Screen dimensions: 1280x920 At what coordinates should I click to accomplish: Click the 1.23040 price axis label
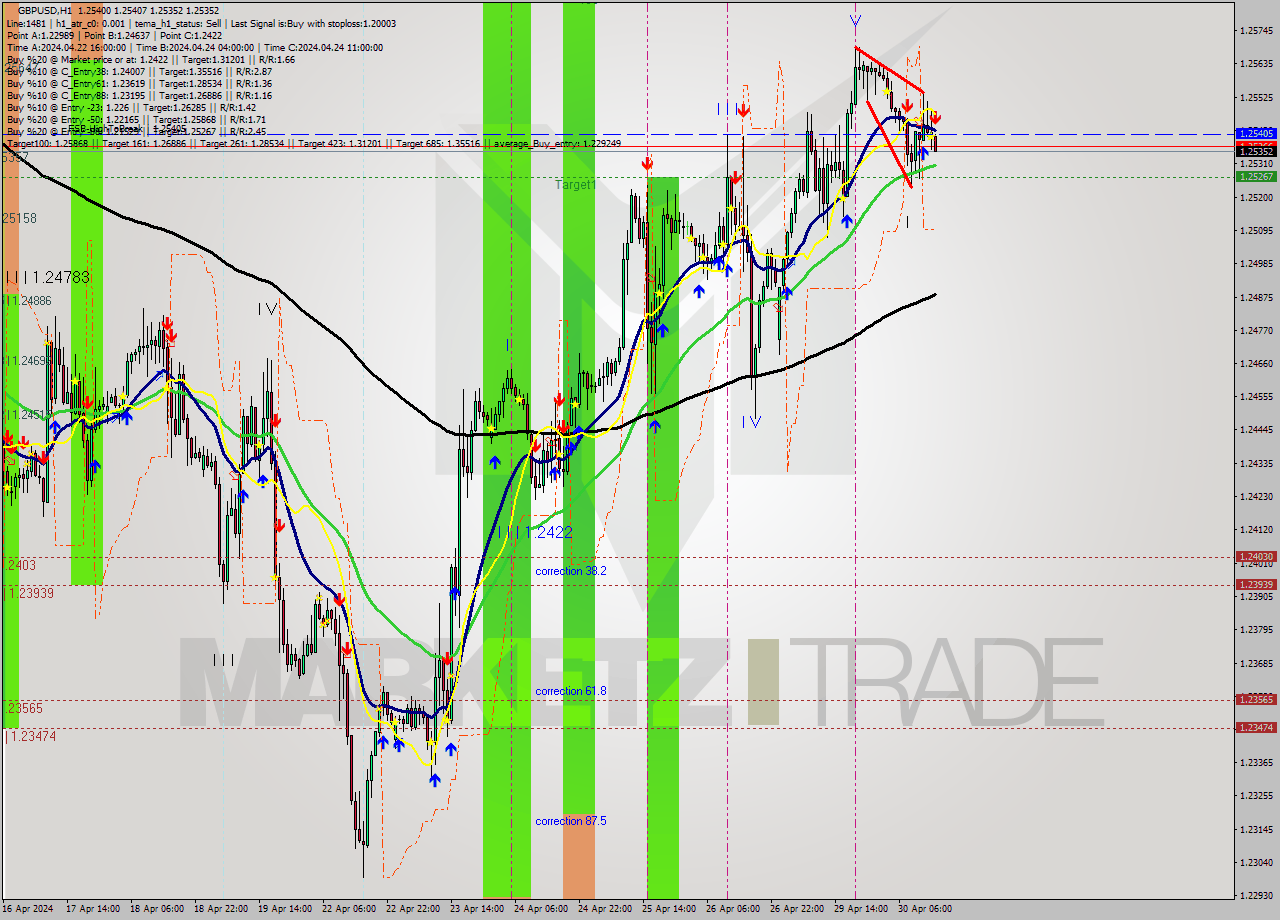[x=1256, y=863]
